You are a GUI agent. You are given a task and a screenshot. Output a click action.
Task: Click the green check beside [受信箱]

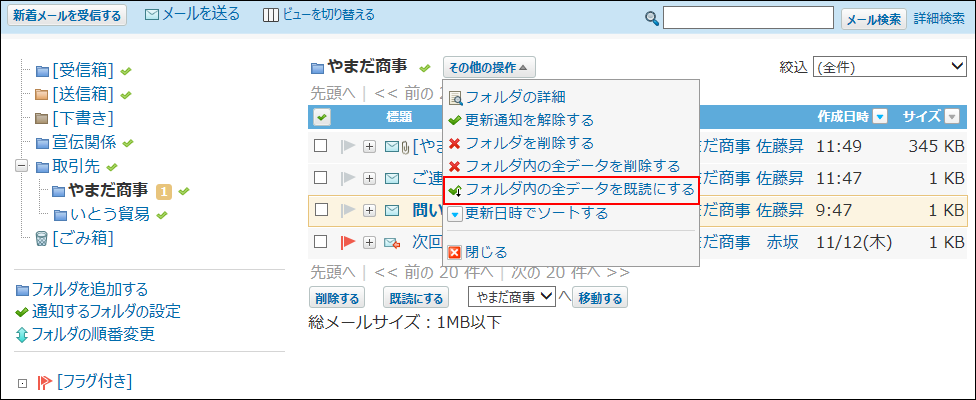pyautogui.click(x=126, y=72)
